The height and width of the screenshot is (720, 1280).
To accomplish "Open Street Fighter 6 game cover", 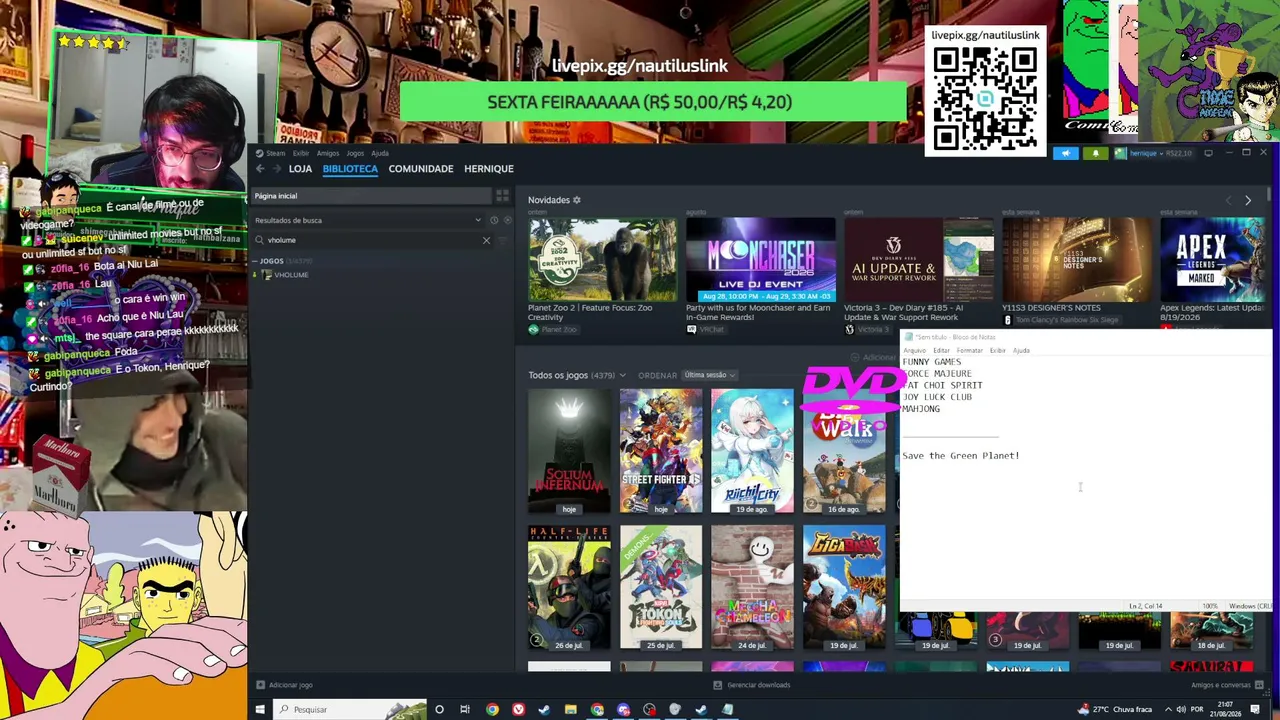I will click(x=661, y=451).
